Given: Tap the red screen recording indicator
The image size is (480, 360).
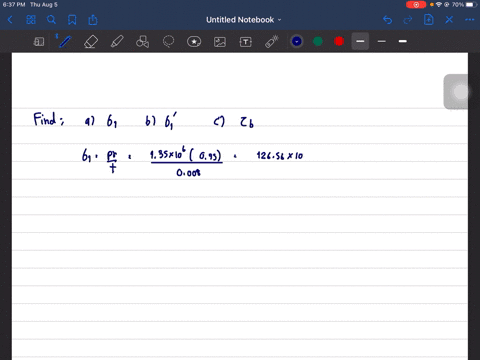Looking at the screenshot, I should point(416,5).
